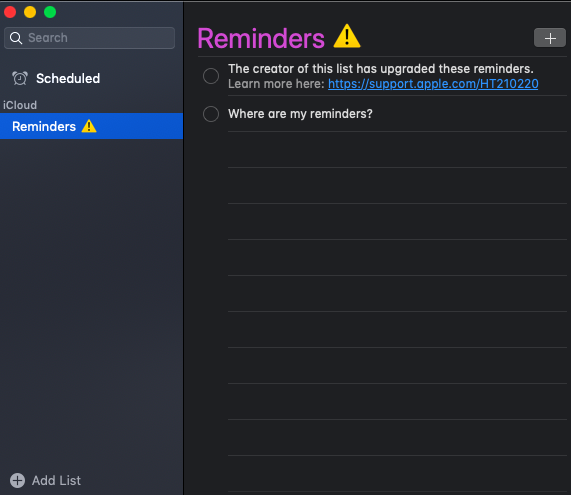571x495 pixels.
Task: Click the warning icon in the sidebar Reminders row
Action: tap(89, 126)
